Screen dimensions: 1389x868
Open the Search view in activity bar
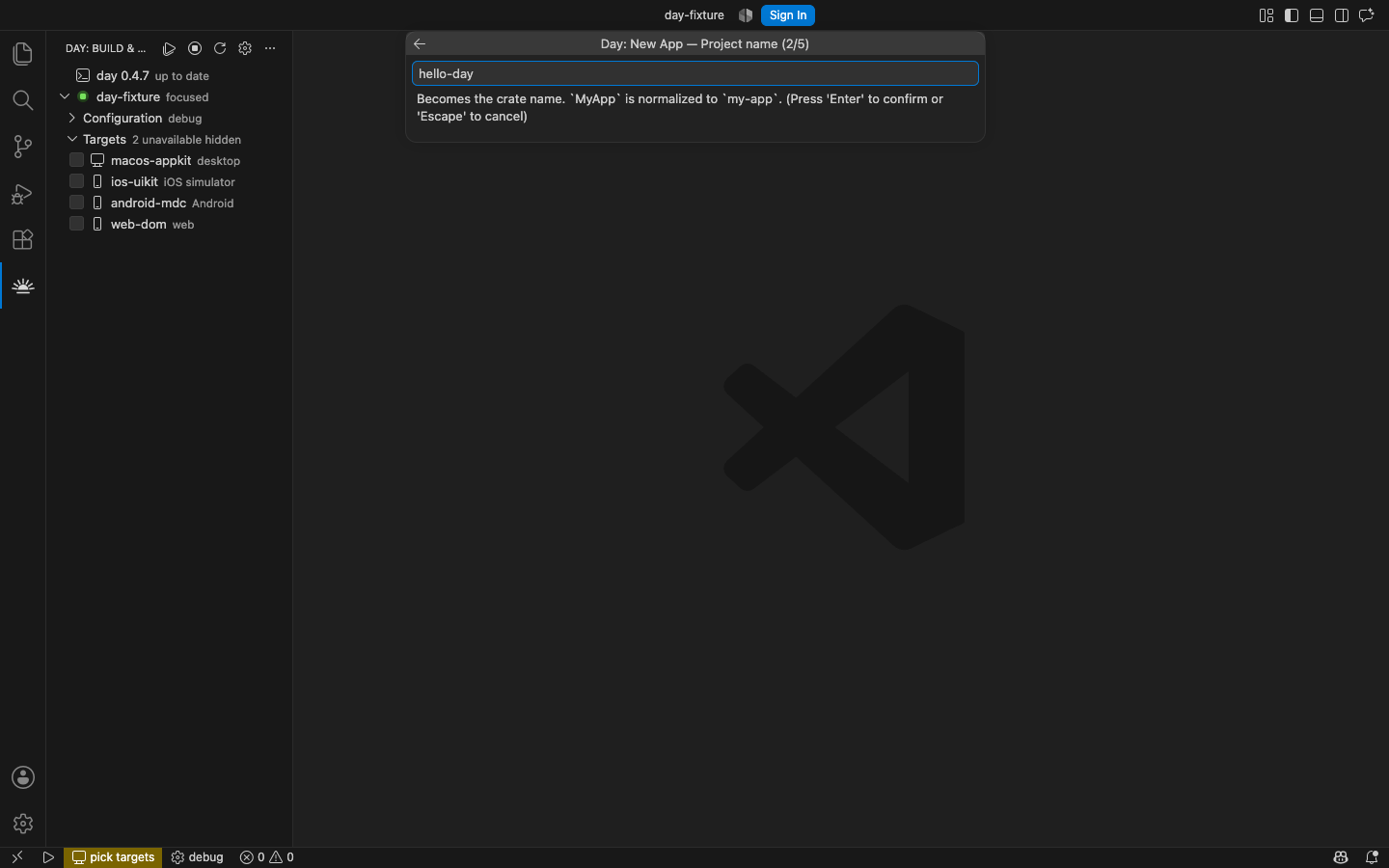[x=23, y=100]
